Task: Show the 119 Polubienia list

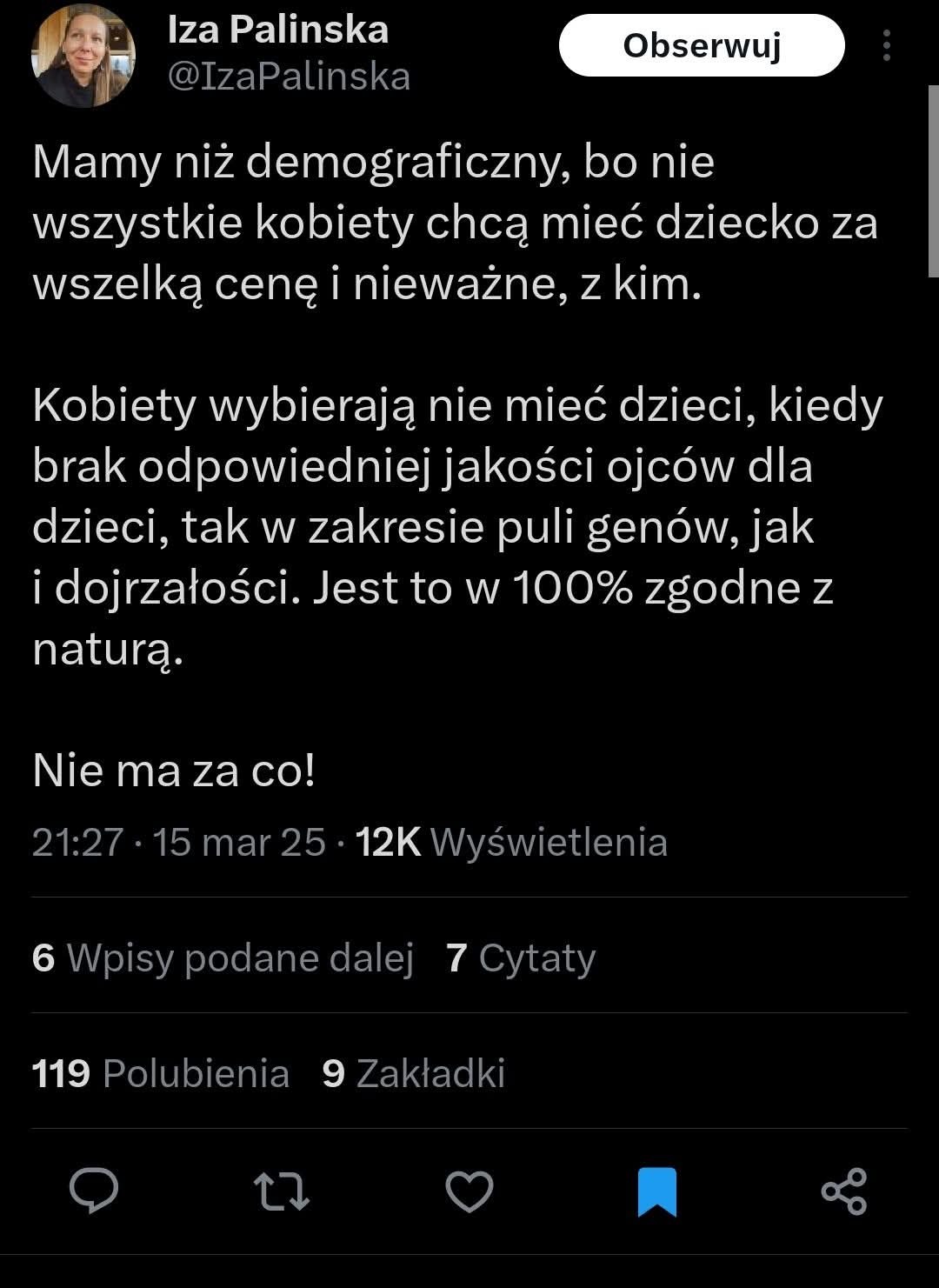Action: tap(161, 1073)
